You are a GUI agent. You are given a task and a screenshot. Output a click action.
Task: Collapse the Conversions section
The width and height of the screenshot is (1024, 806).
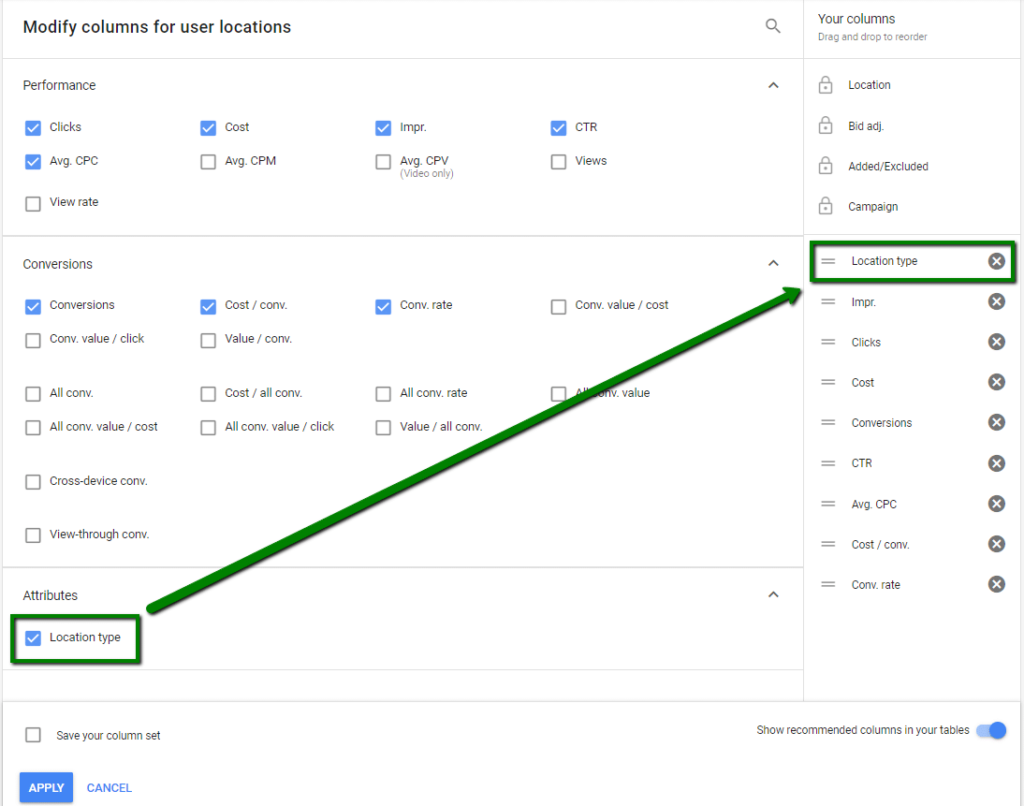tap(773, 263)
